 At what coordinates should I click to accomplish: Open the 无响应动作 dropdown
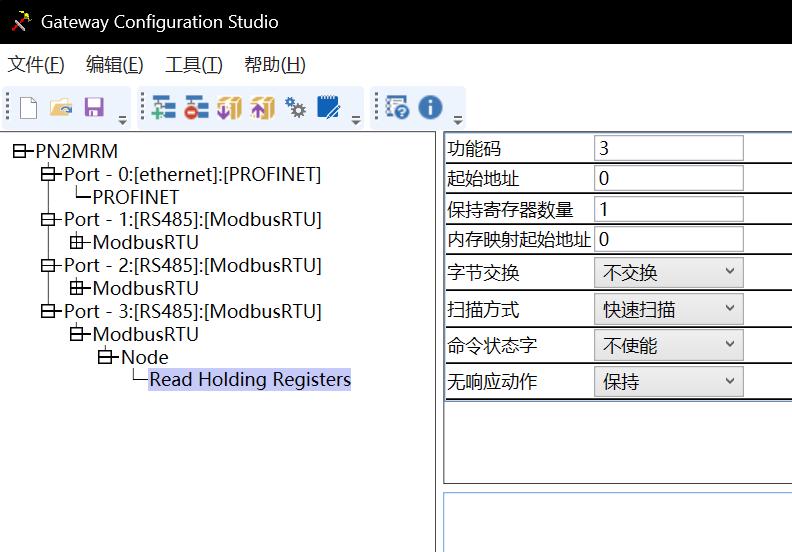[x=668, y=382]
